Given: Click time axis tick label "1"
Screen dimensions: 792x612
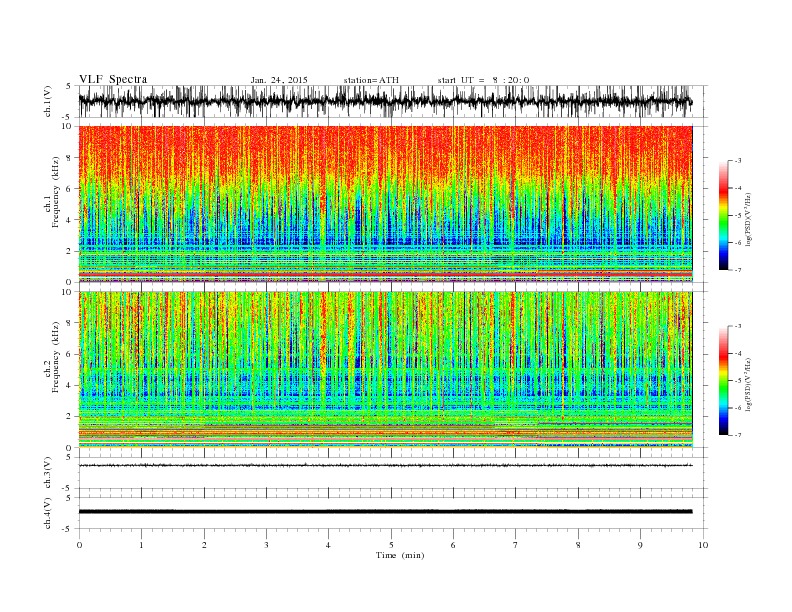Looking at the screenshot, I should tap(141, 545).
